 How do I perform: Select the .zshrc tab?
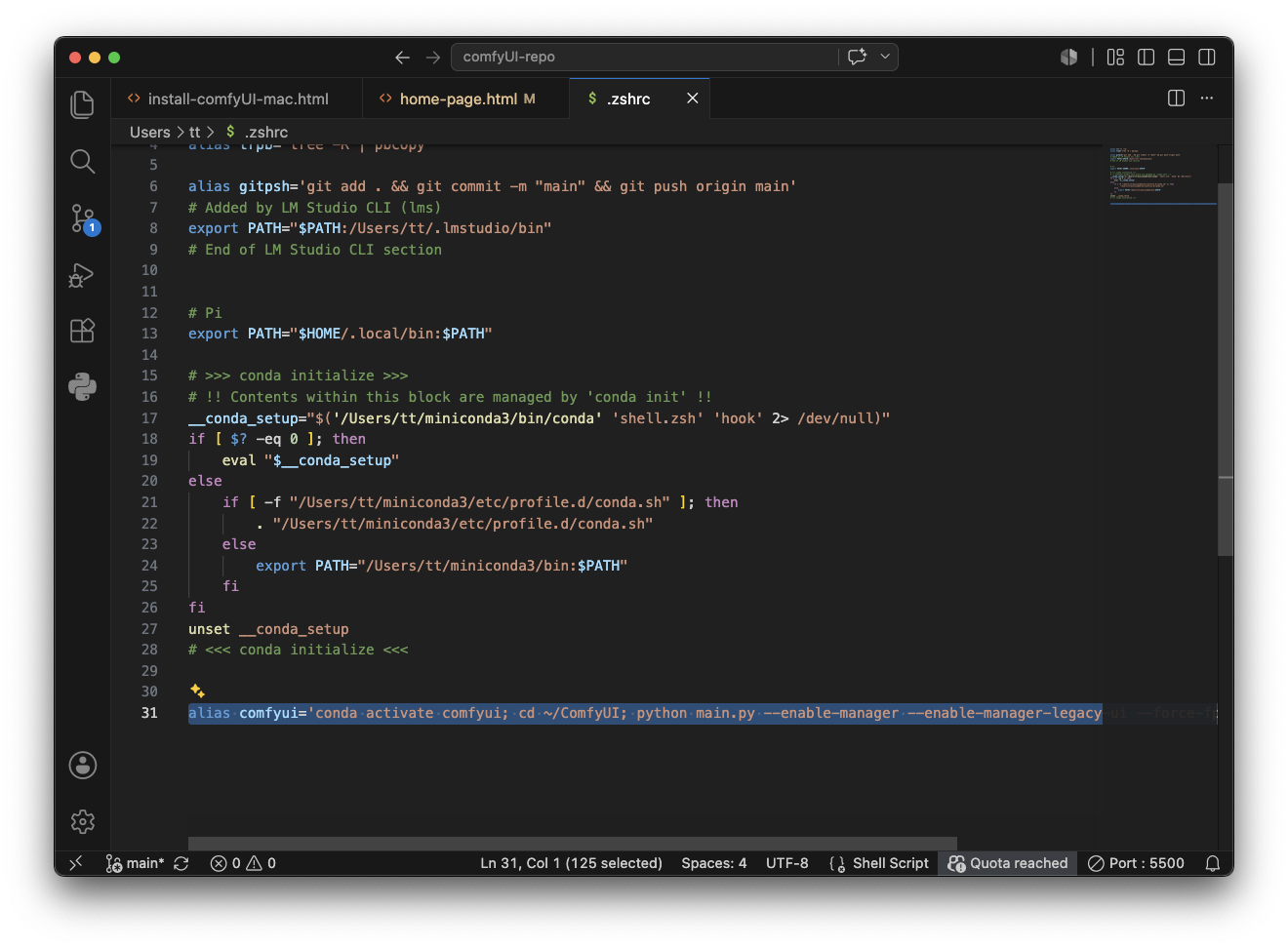click(x=627, y=99)
